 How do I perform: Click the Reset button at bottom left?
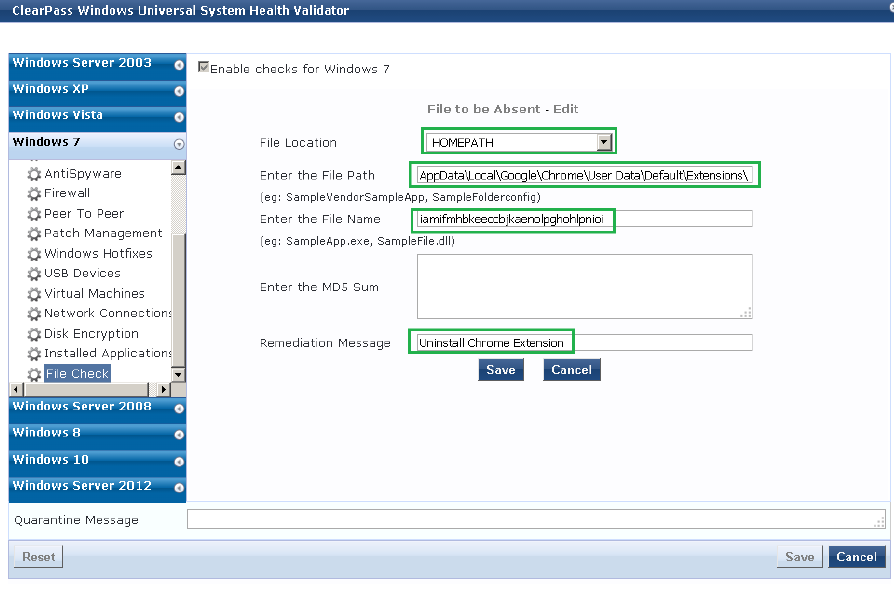(39, 557)
